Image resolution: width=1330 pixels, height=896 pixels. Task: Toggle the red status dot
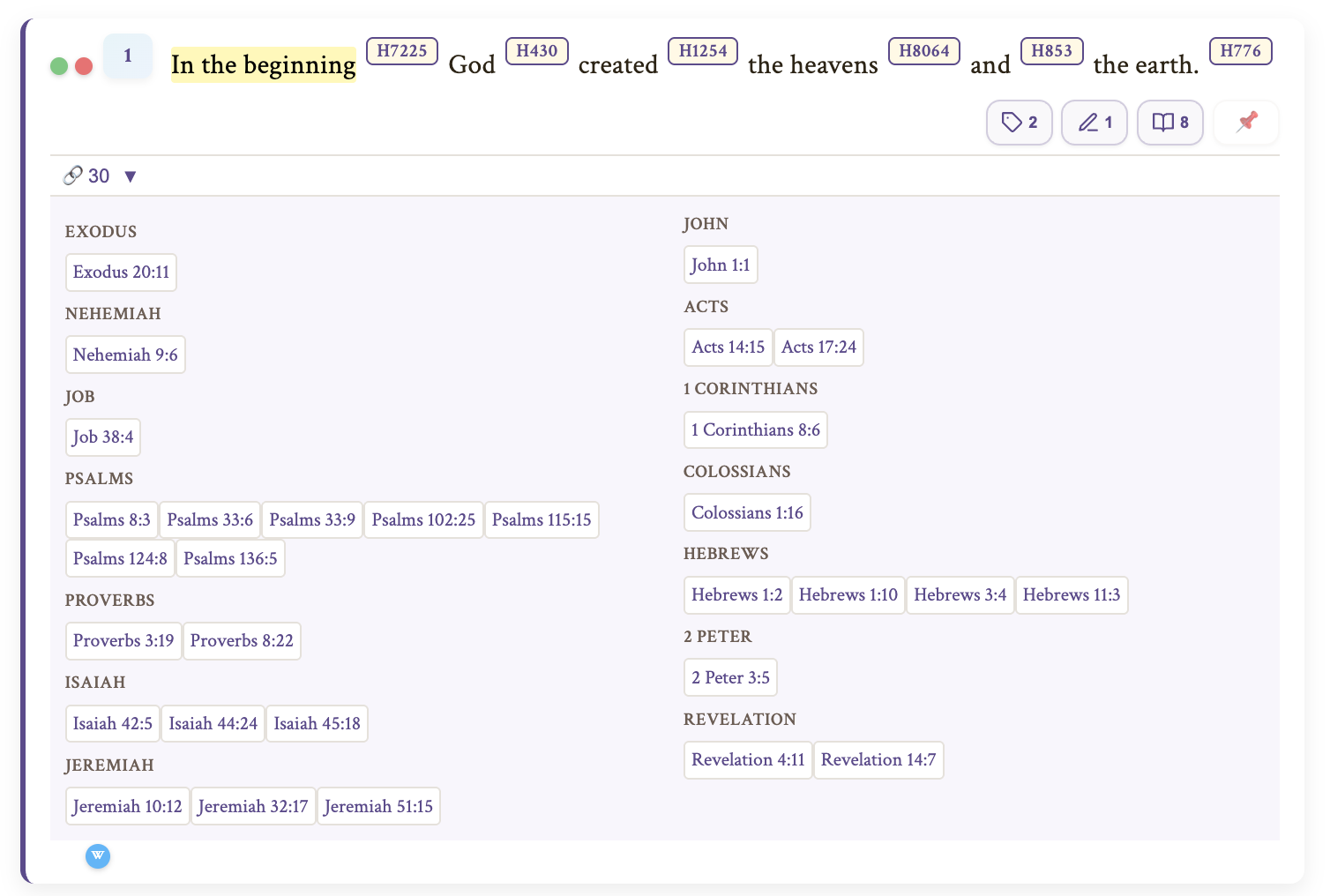(84, 65)
